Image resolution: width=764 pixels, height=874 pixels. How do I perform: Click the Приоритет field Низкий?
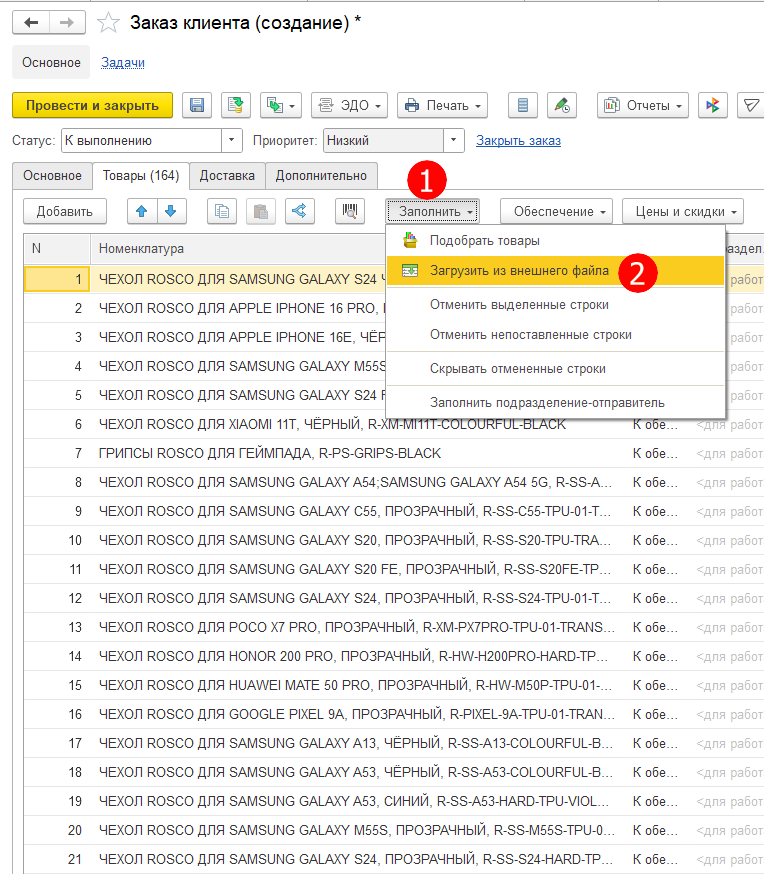point(383,140)
